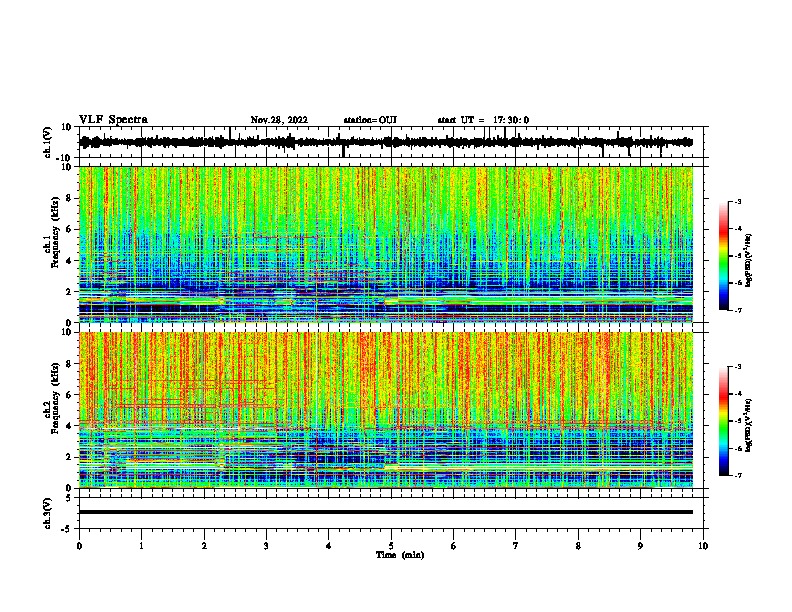Click the "-3" label atop ch.1 colorbar
This screenshot has height=612, width=792.
[x=737, y=201]
